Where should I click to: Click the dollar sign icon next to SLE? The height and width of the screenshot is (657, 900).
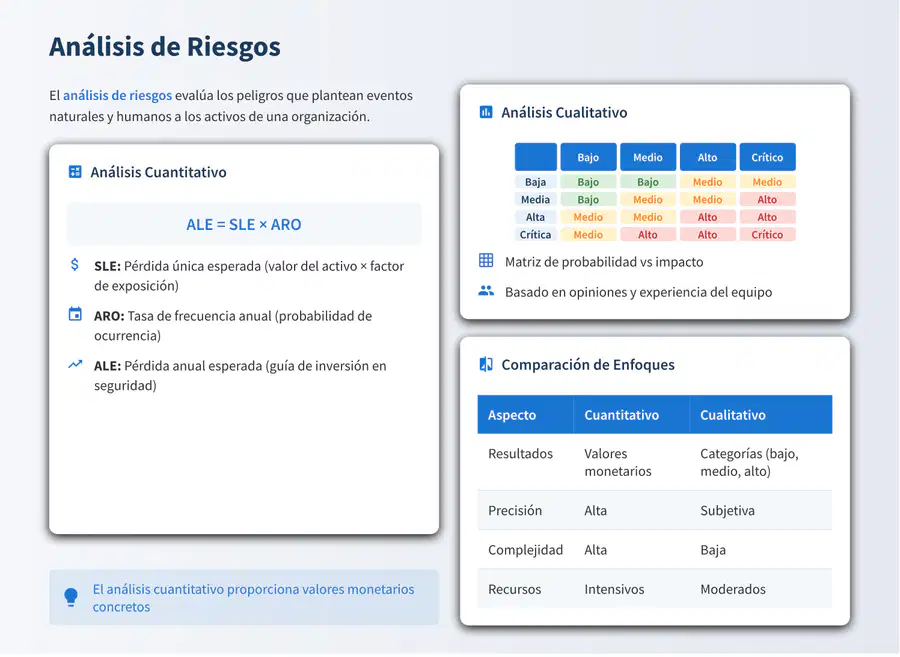tap(75, 265)
